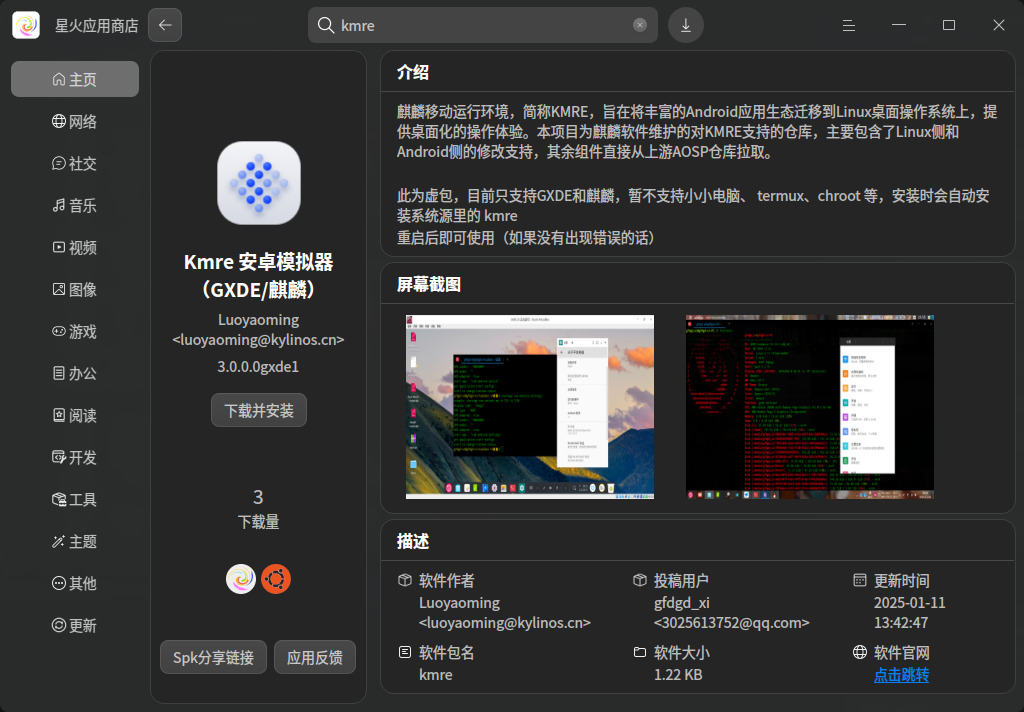Viewport: 1024px width, 712px height.
Task: Select the 游戏 category
Action: 74,331
